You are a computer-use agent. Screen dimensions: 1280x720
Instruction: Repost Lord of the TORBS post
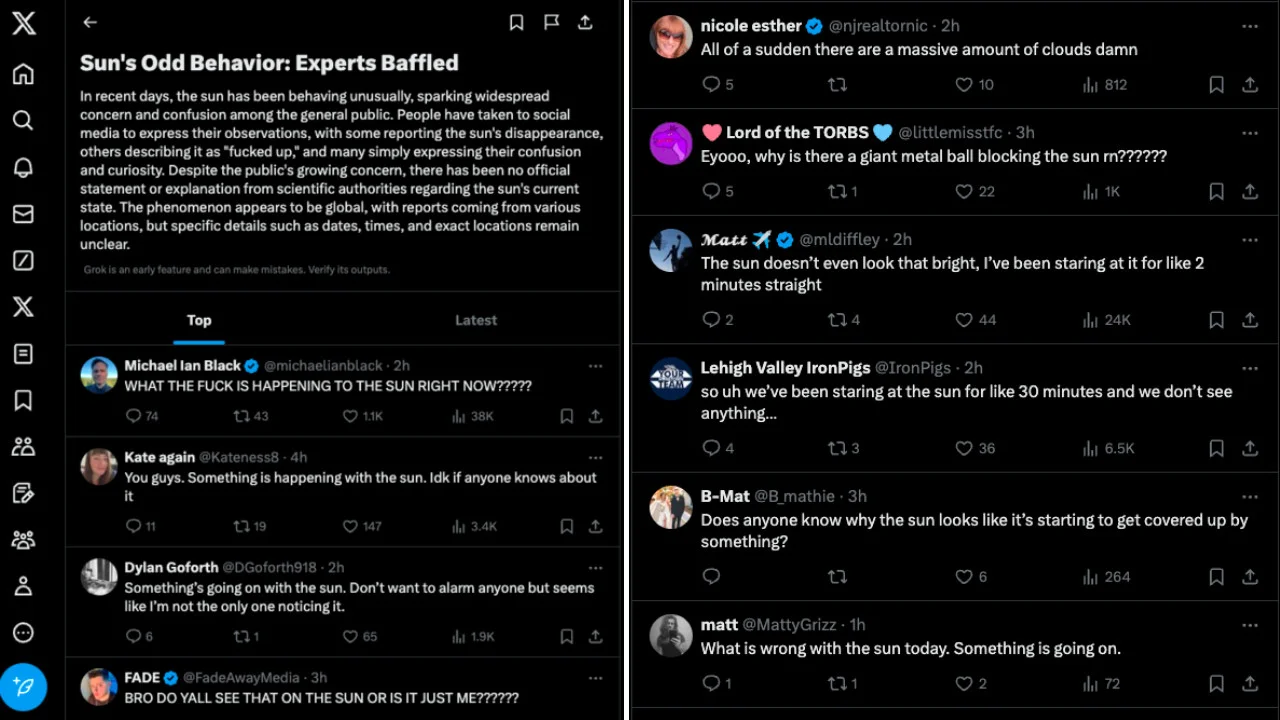pyautogui.click(x=838, y=191)
